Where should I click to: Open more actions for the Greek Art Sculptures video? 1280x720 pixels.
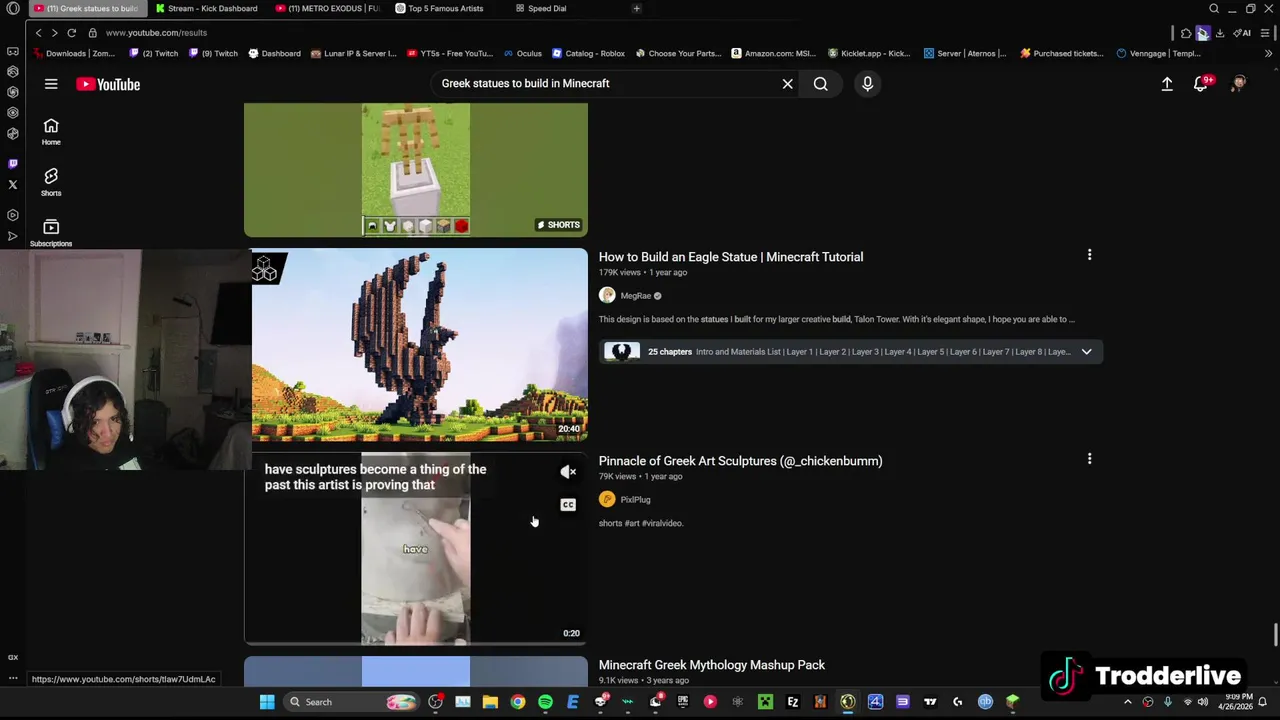click(x=1089, y=459)
